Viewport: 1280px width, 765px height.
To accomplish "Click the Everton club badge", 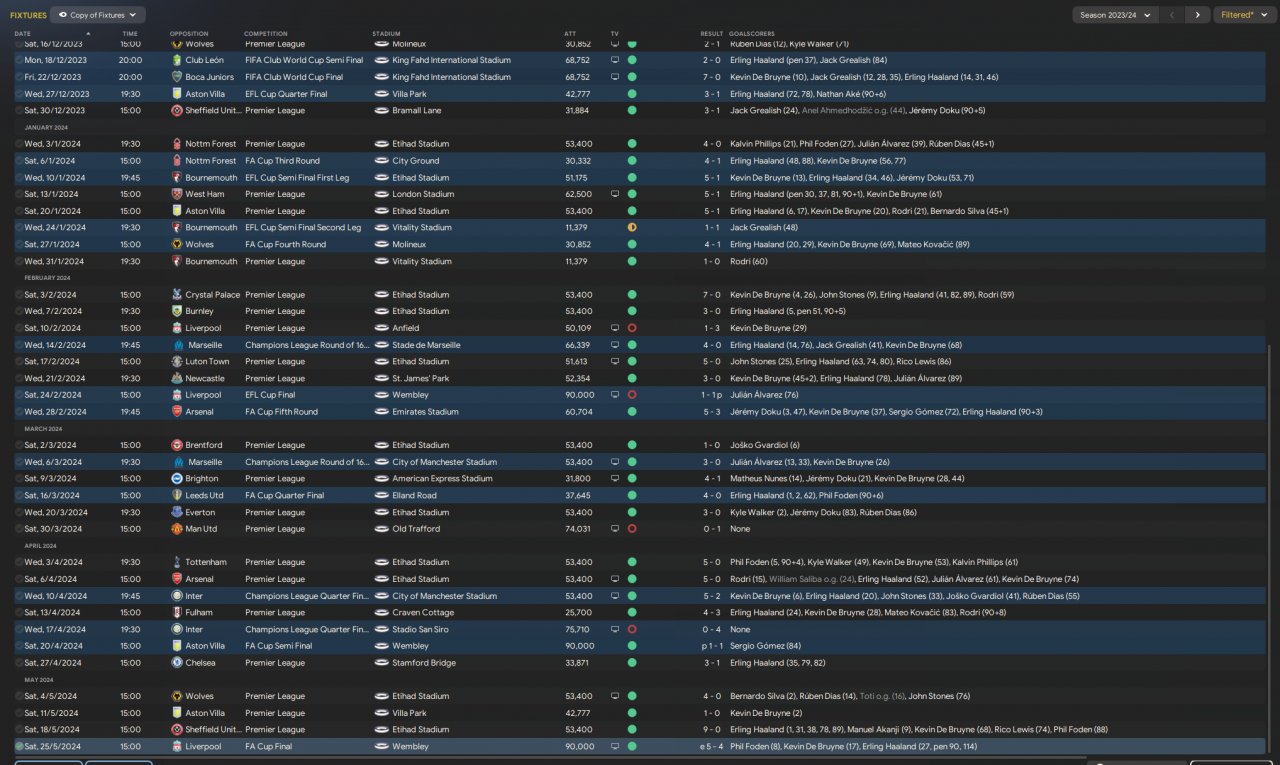I will [177, 512].
